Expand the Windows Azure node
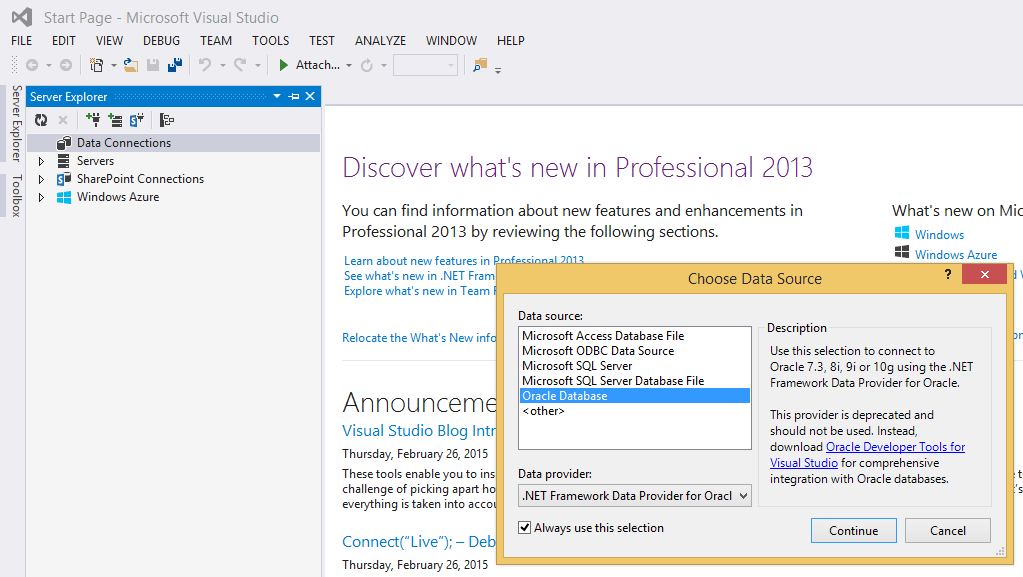1023x577 pixels. point(41,197)
